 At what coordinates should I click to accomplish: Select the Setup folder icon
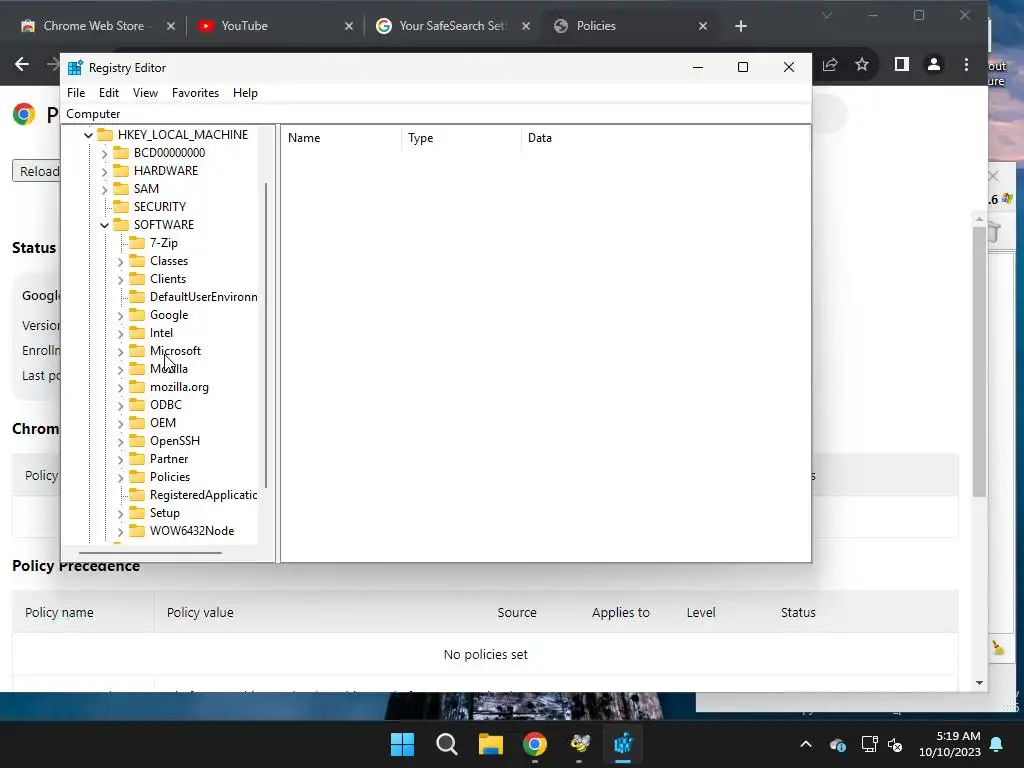136,513
